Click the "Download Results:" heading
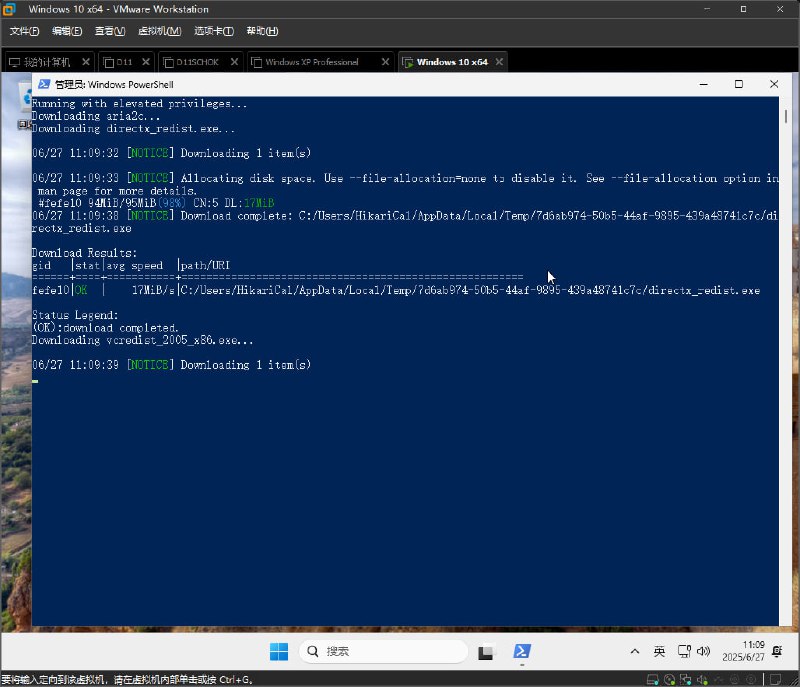The image size is (800, 687). (85, 253)
